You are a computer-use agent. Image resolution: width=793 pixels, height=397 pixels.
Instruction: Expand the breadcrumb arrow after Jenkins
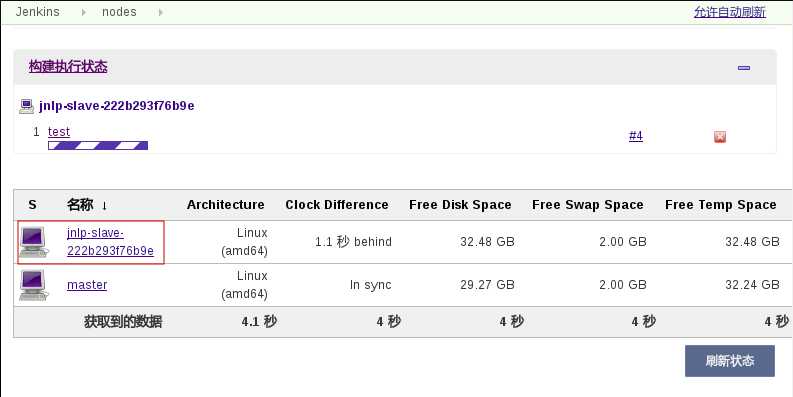click(x=84, y=12)
